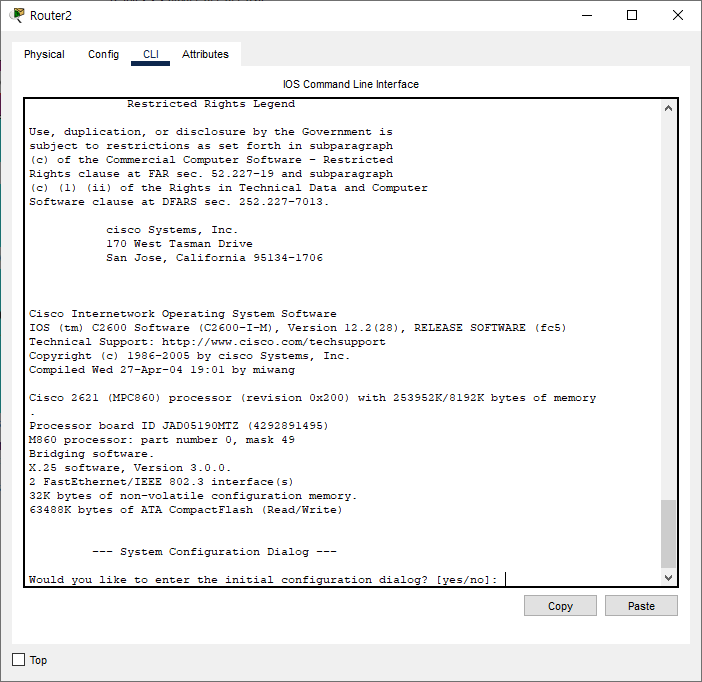Click the CLI vertical scrollbar thumb

[668, 534]
